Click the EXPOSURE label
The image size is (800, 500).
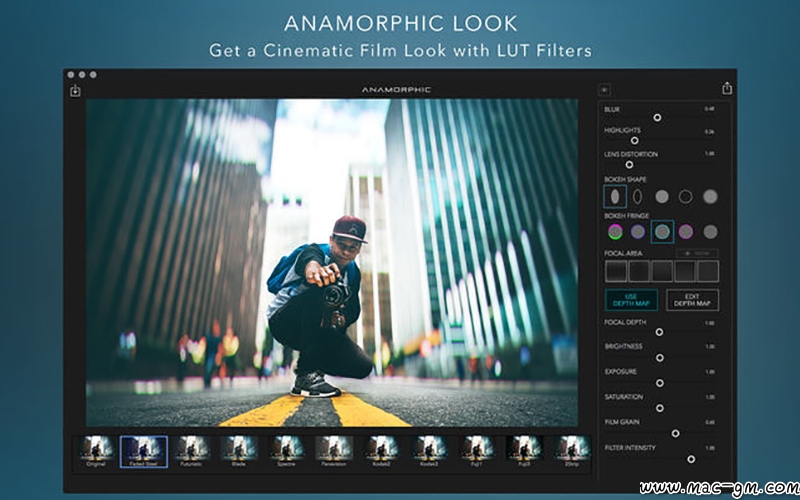pyautogui.click(x=620, y=371)
